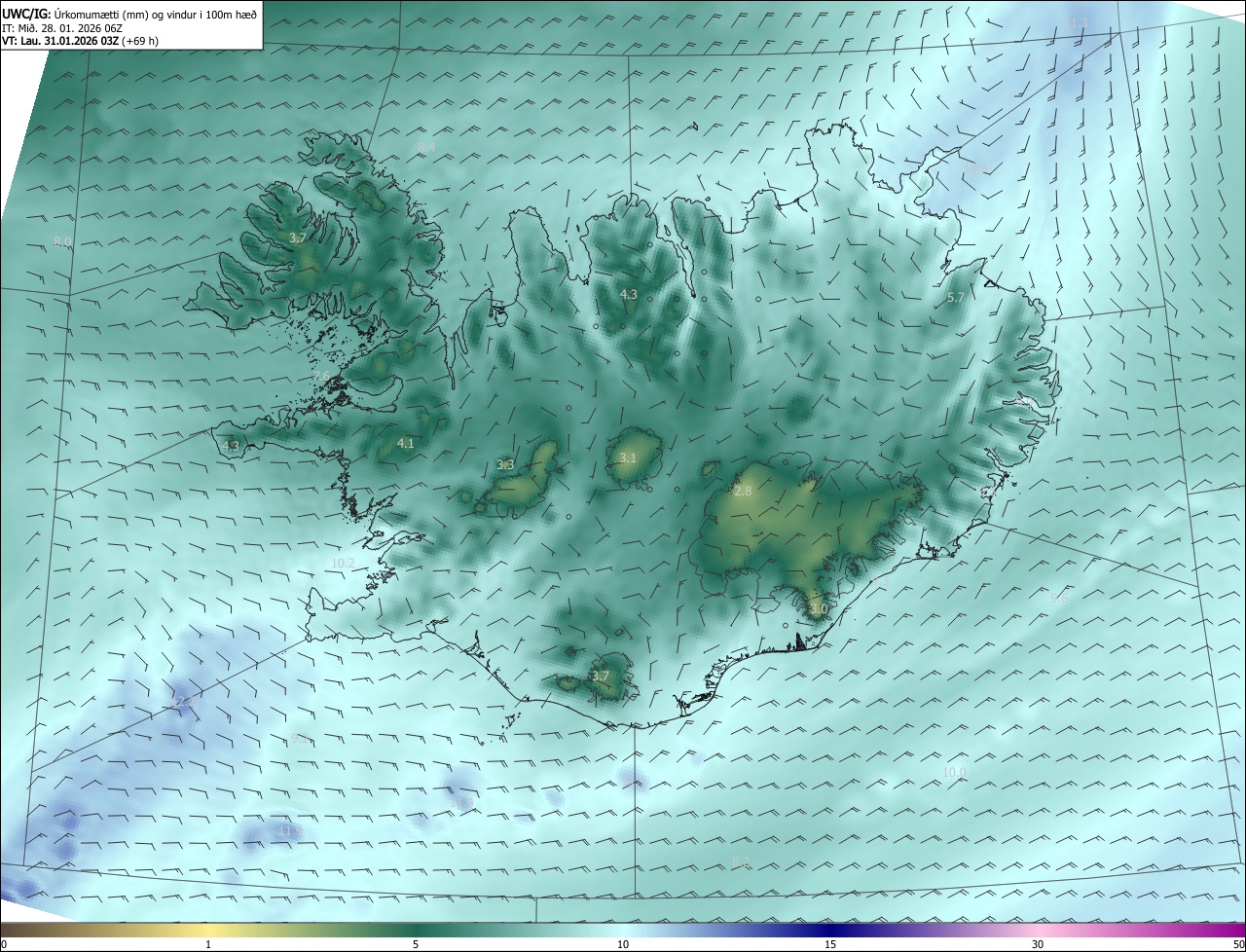Click the 15 tick on the color scale
This screenshot has height=952, width=1246.
pyautogui.click(x=830, y=944)
